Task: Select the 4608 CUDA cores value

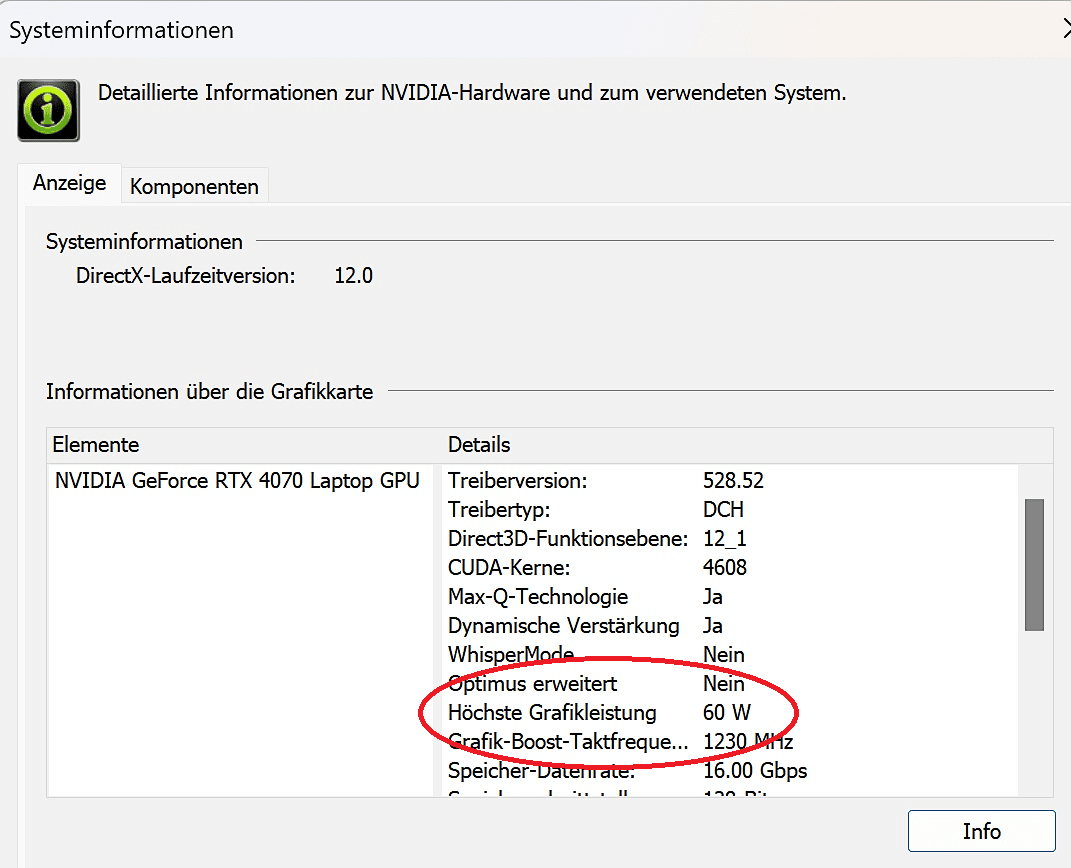Action: (x=725, y=568)
